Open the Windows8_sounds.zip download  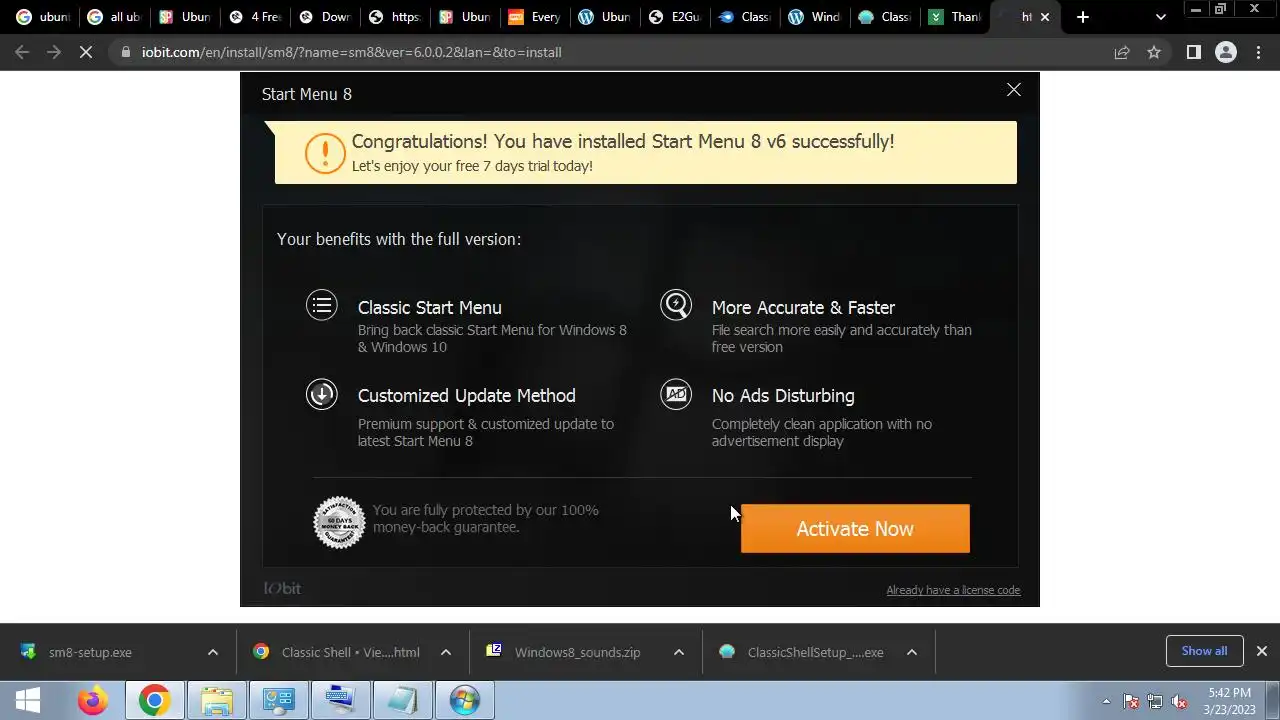pyautogui.click(x=577, y=652)
